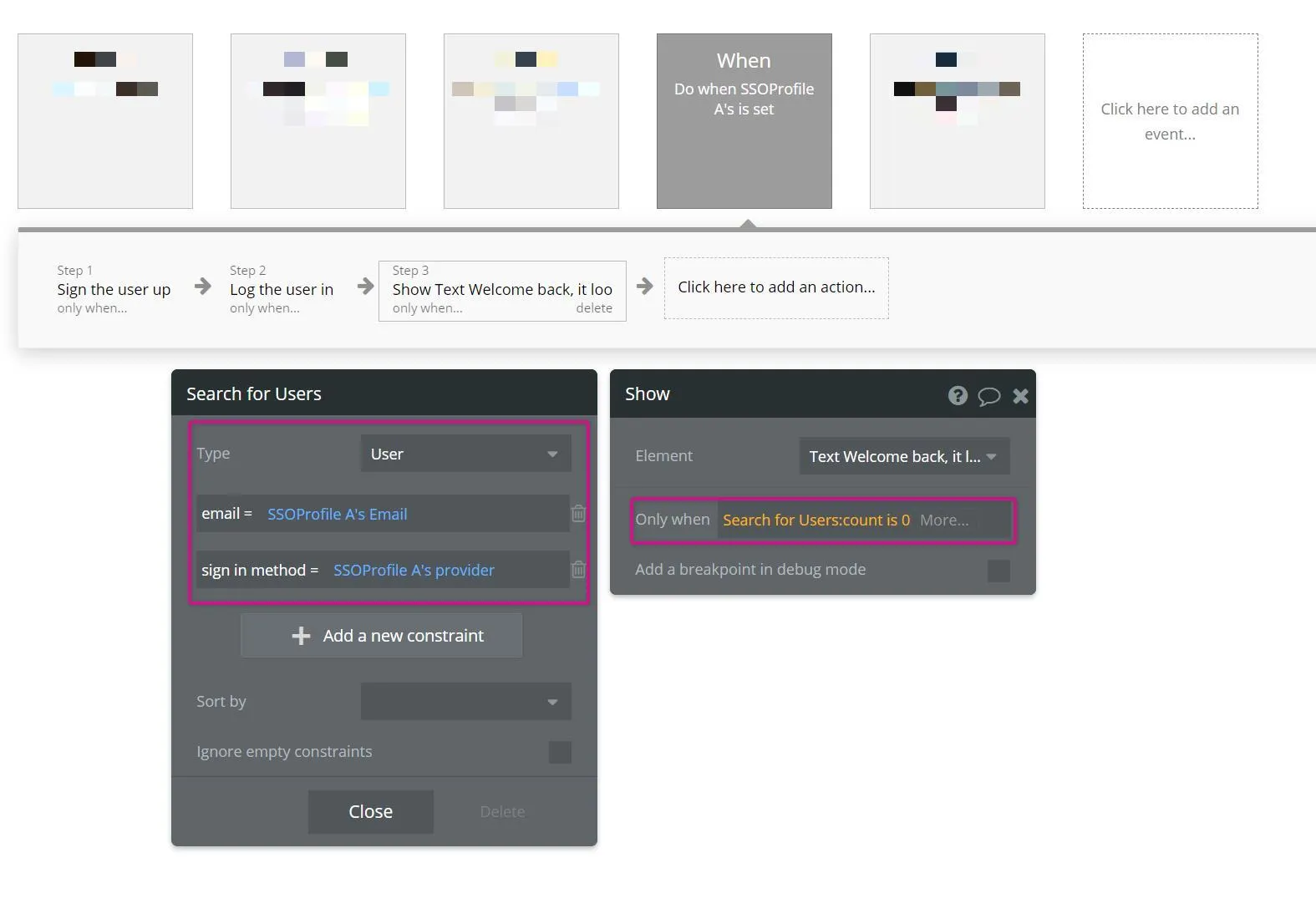This screenshot has width=1316, height=924.
Task: Select Step 2 Log the user in
Action: [x=282, y=290]
